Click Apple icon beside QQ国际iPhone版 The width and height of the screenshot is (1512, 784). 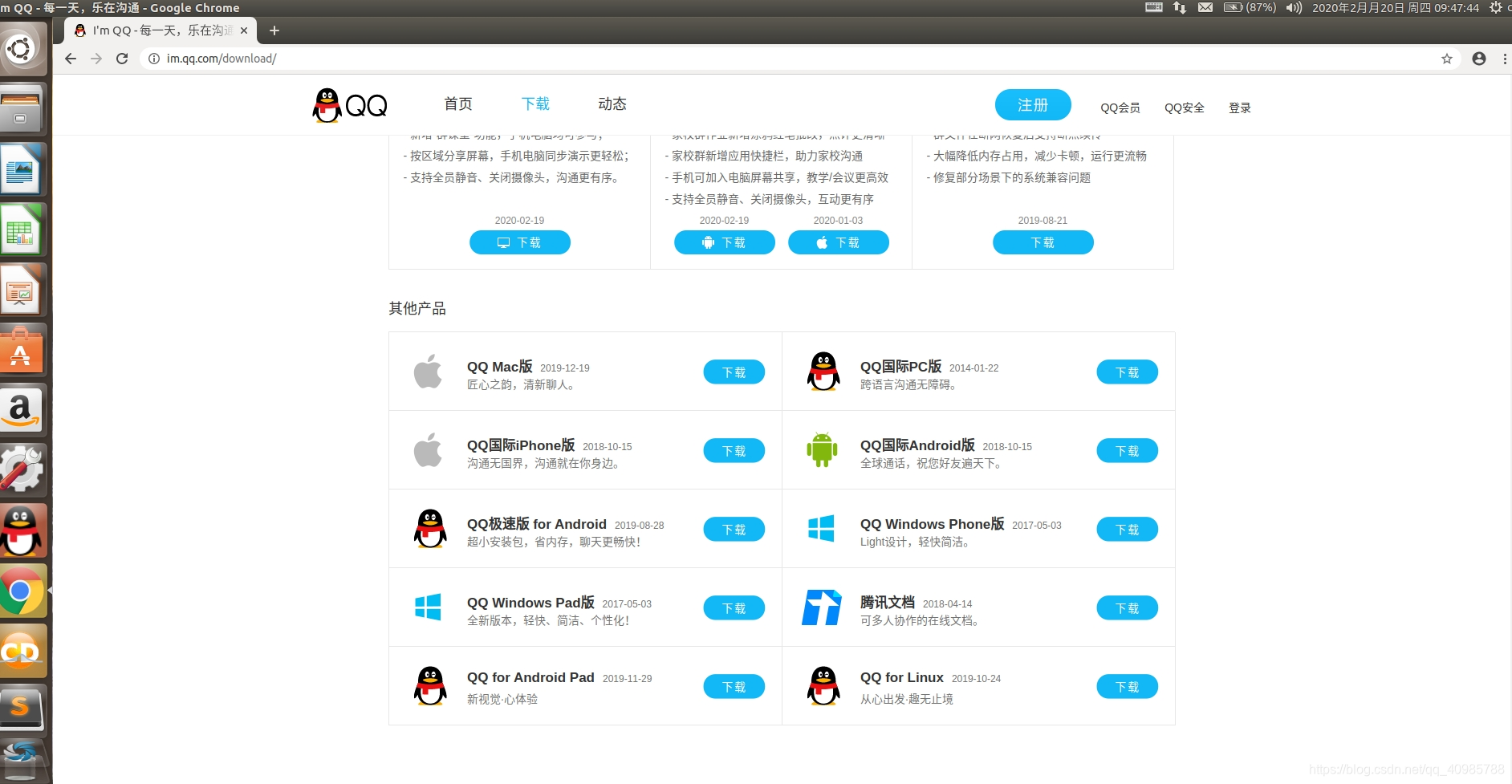coord(428,450)
